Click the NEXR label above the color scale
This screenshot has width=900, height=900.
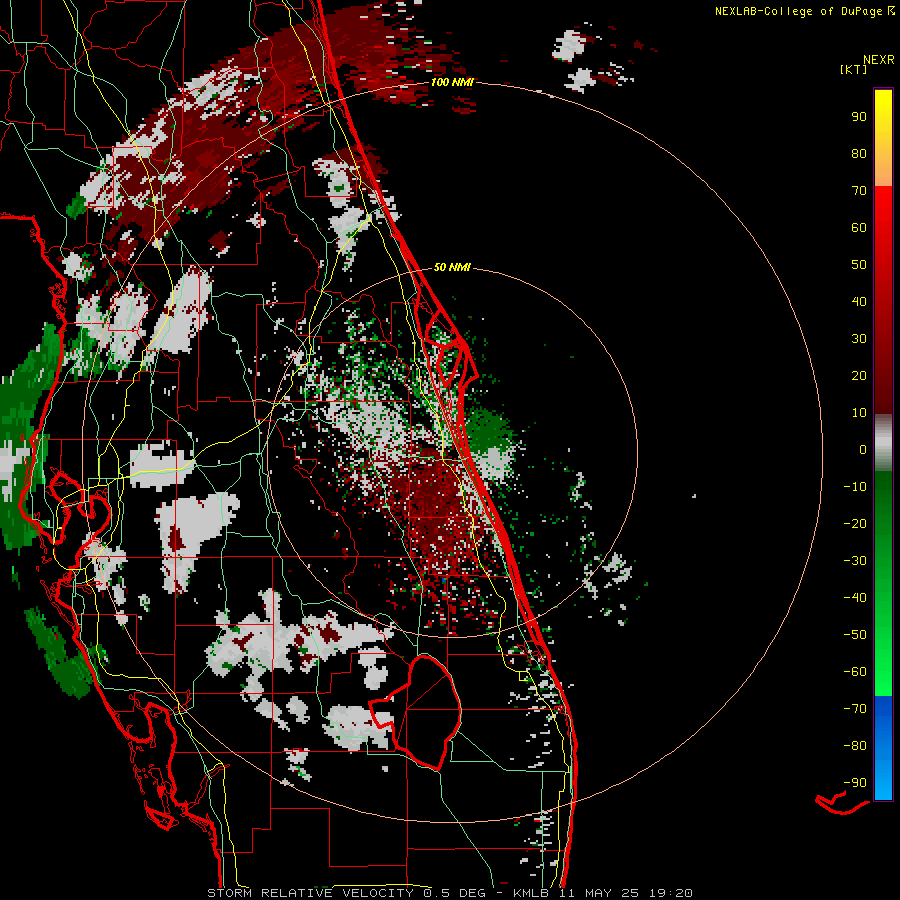[878, 60]
